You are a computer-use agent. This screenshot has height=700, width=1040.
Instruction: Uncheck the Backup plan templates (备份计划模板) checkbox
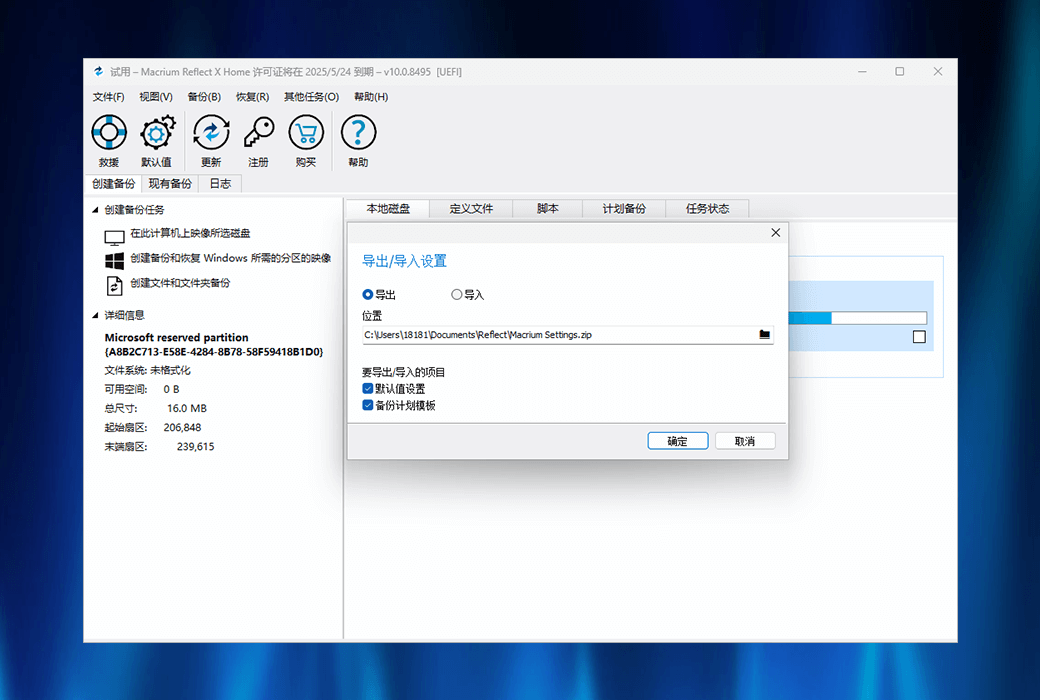tap(367, 405)
